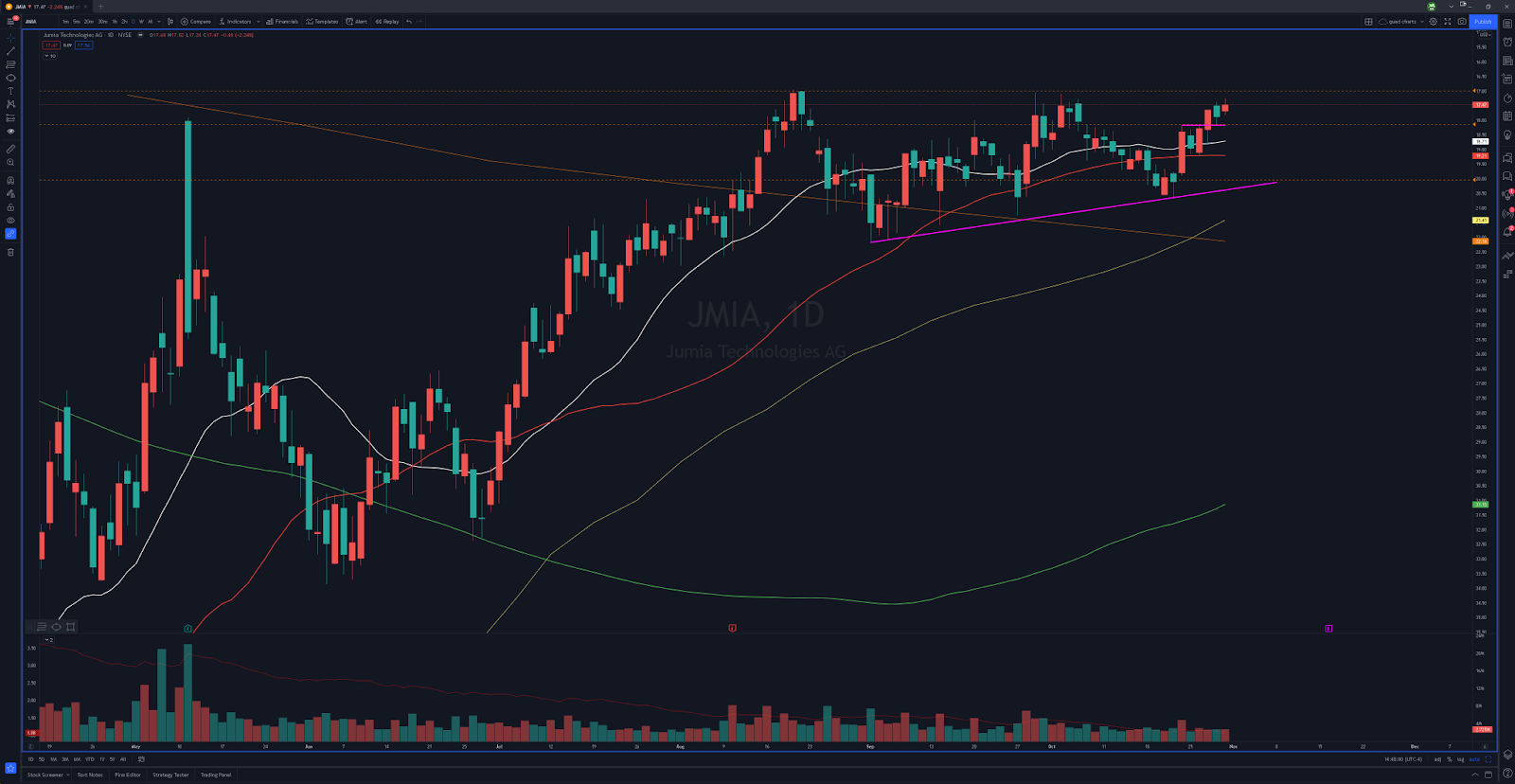The width and height of the screenshot is (1515, 784).
Task: Toggle adj price adjustment
Action: (1437, 759)
